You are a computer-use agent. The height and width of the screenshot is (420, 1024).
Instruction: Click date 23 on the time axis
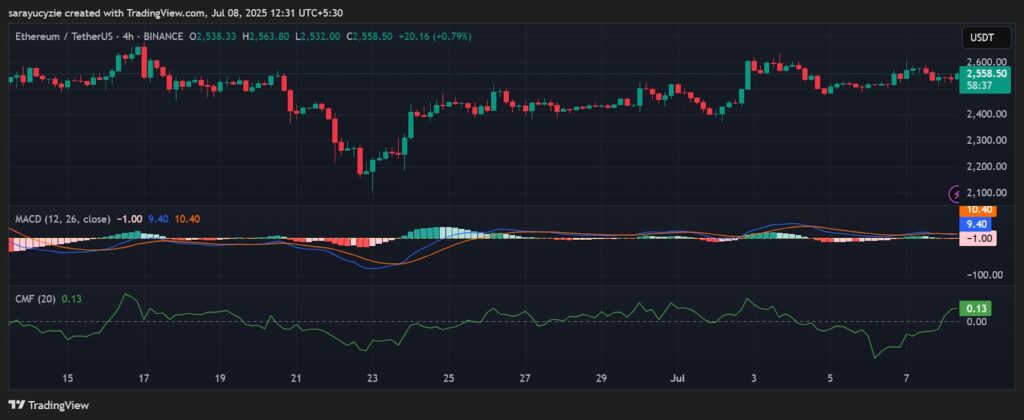372,379
